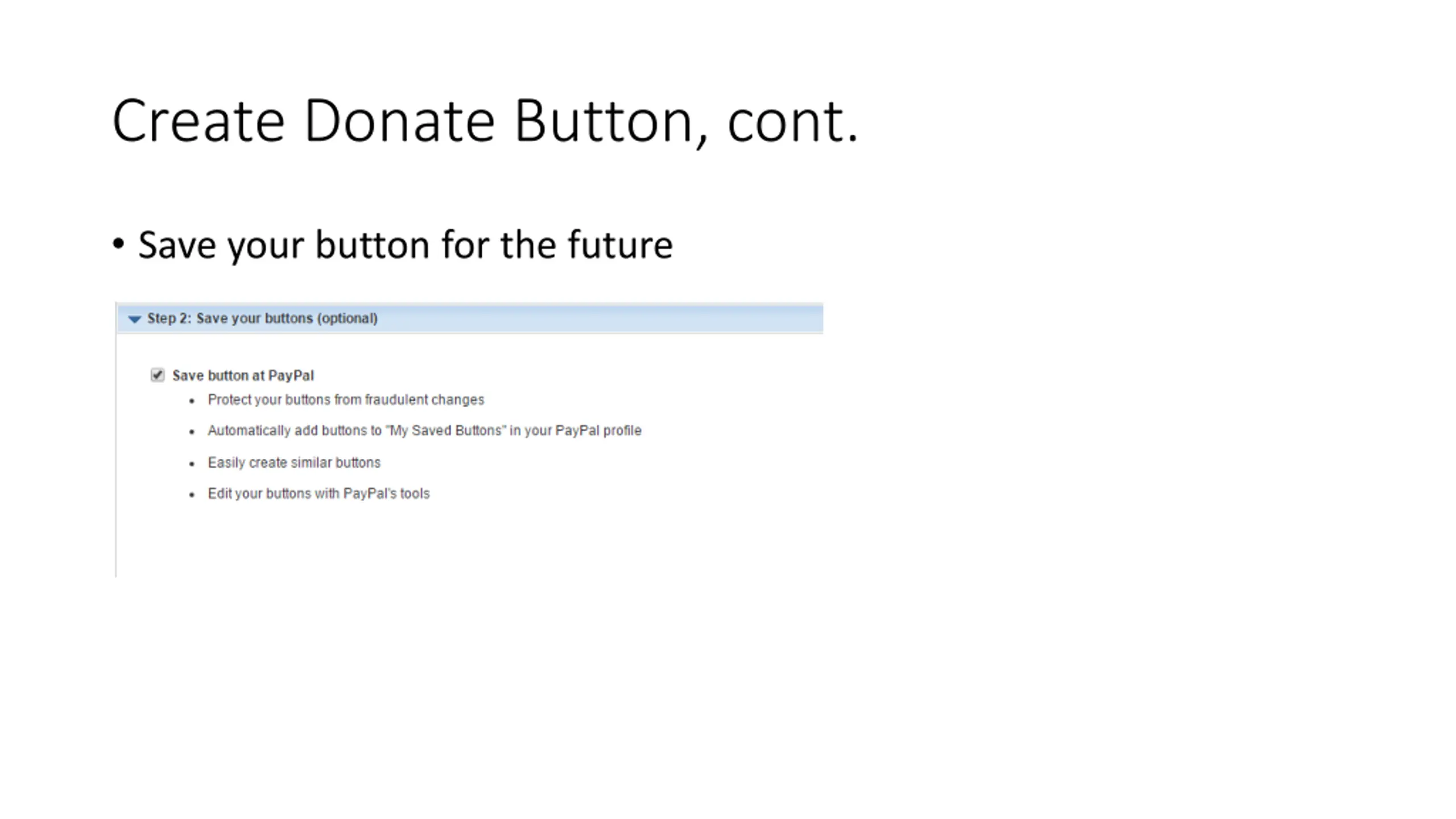1456x819 pixels.
Task: Click the slide title Create Donate Button, cont.
Action: tap(485, 121)
